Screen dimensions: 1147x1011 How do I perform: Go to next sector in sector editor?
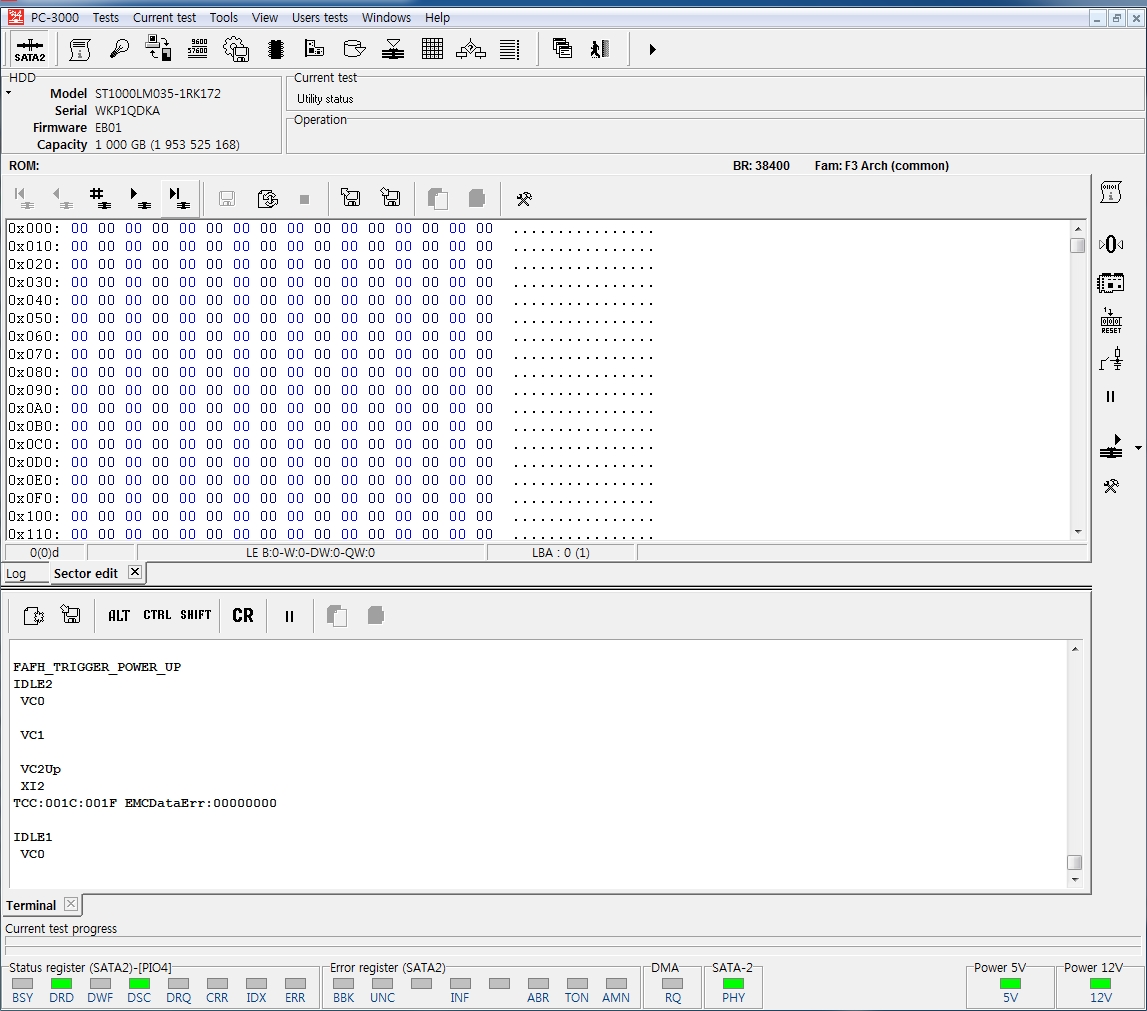coord(137,198)
